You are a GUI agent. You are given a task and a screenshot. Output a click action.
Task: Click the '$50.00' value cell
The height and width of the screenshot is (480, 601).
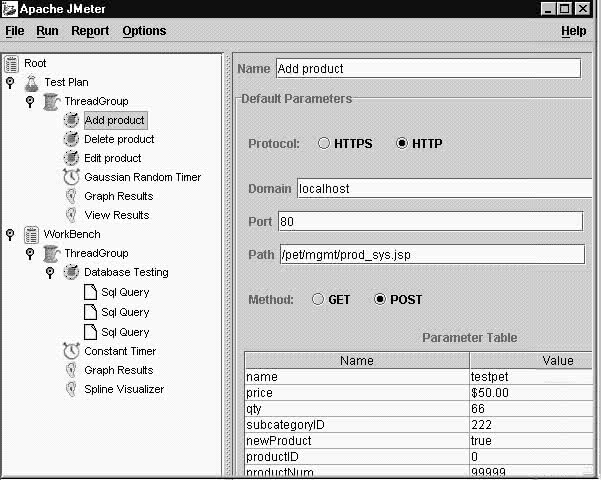(x=531, y=393)
